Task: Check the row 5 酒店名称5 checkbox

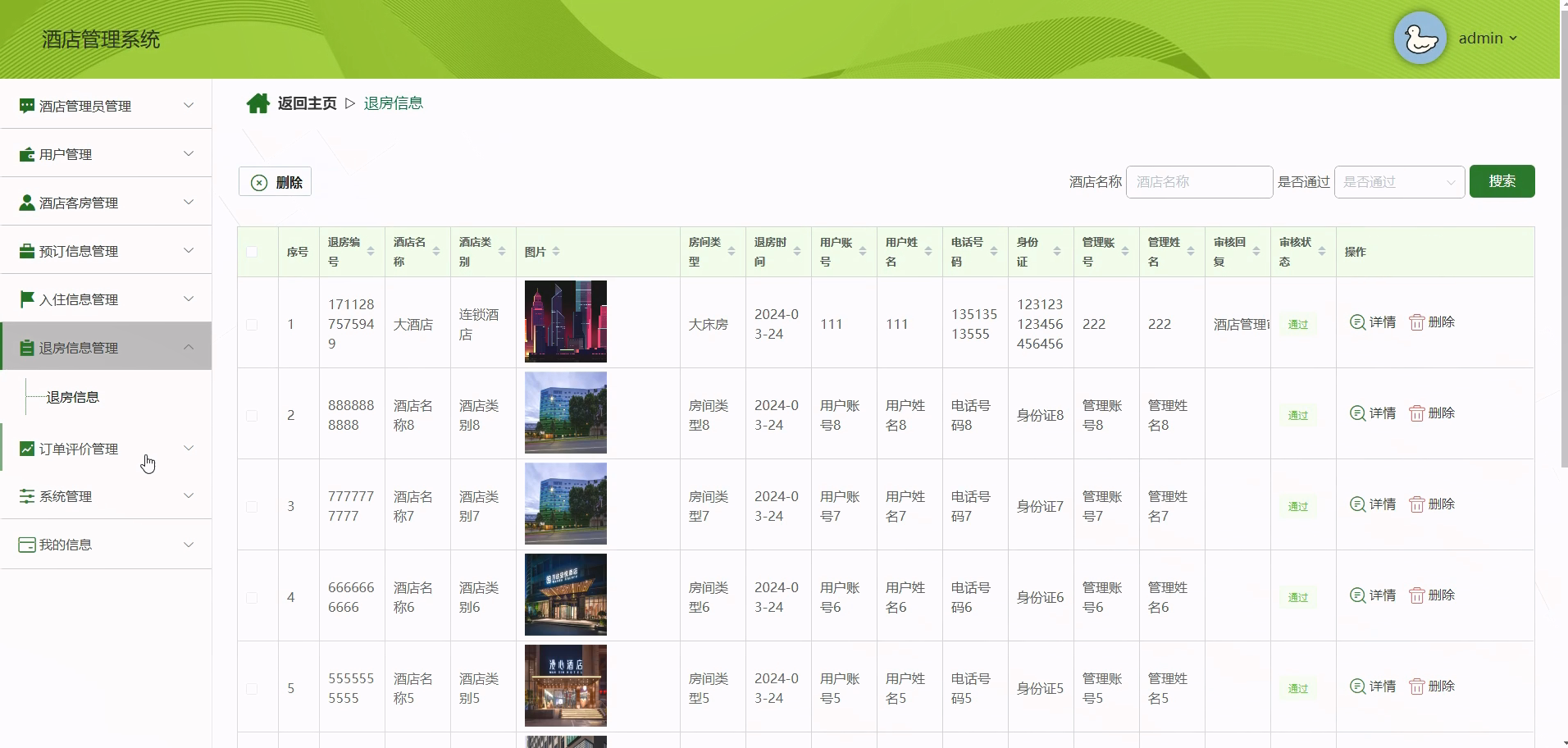Action: pos(252,689)
